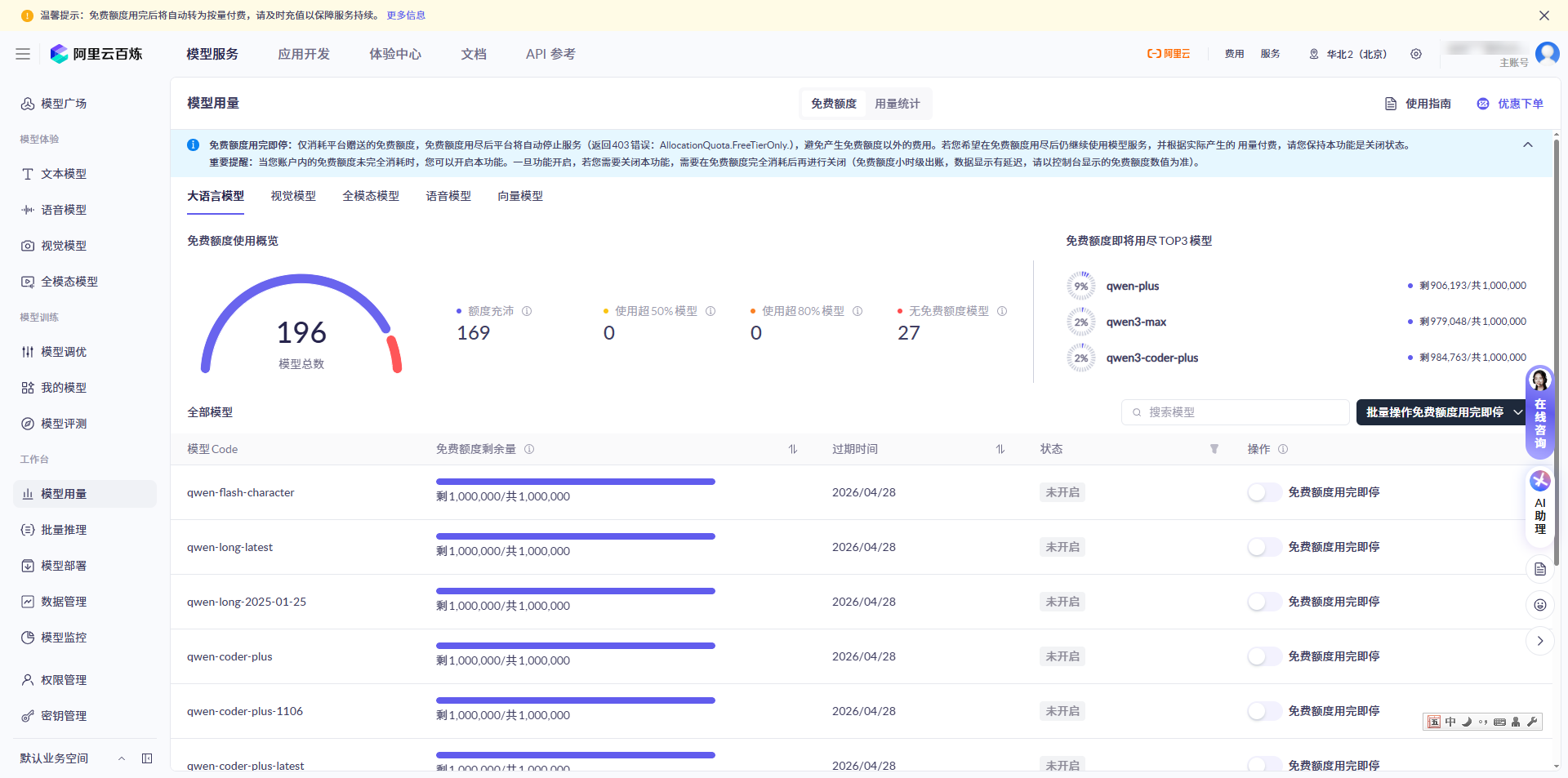Open the settings gear icon in the header
Viewport: 1568px width, 778px height.
1416,54
